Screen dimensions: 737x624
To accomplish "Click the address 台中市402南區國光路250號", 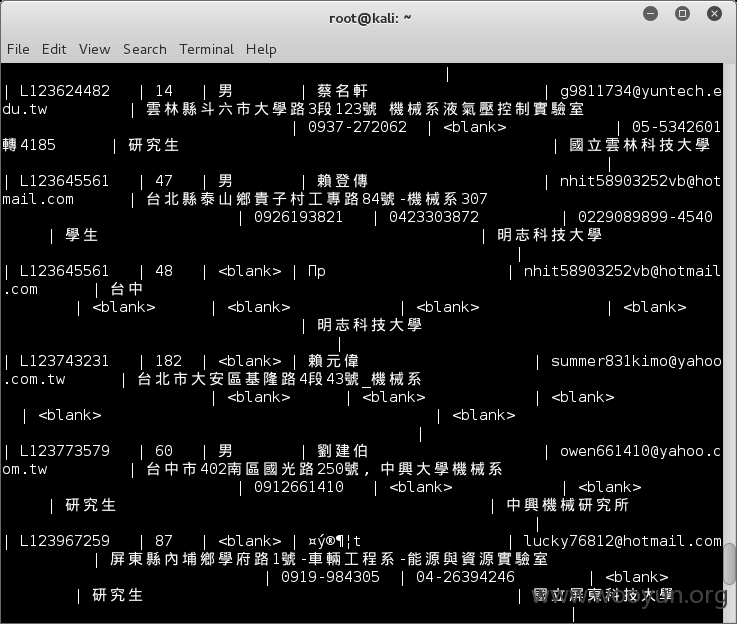I will click(253, 469).
